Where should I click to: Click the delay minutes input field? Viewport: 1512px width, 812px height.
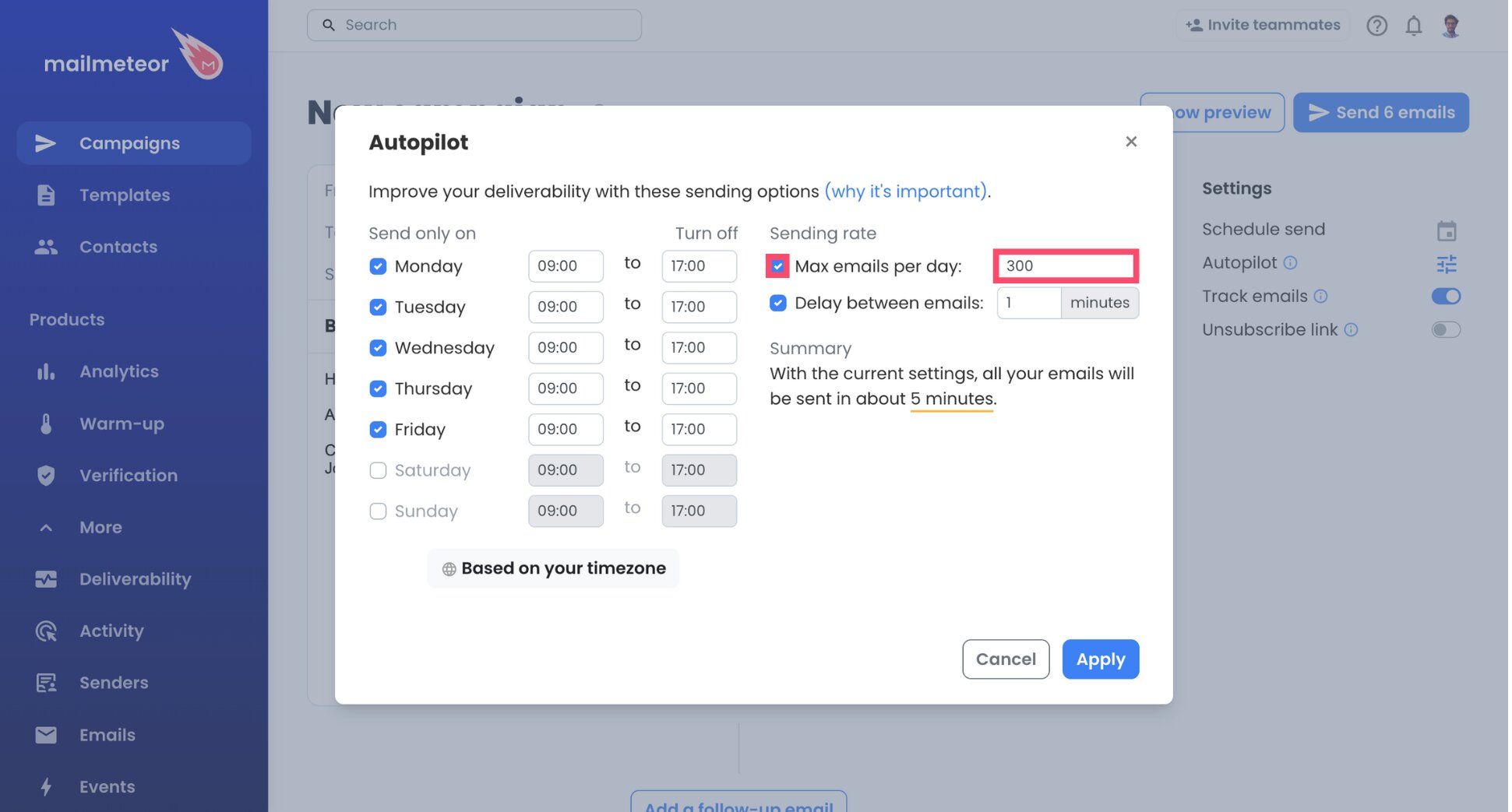1028,303
